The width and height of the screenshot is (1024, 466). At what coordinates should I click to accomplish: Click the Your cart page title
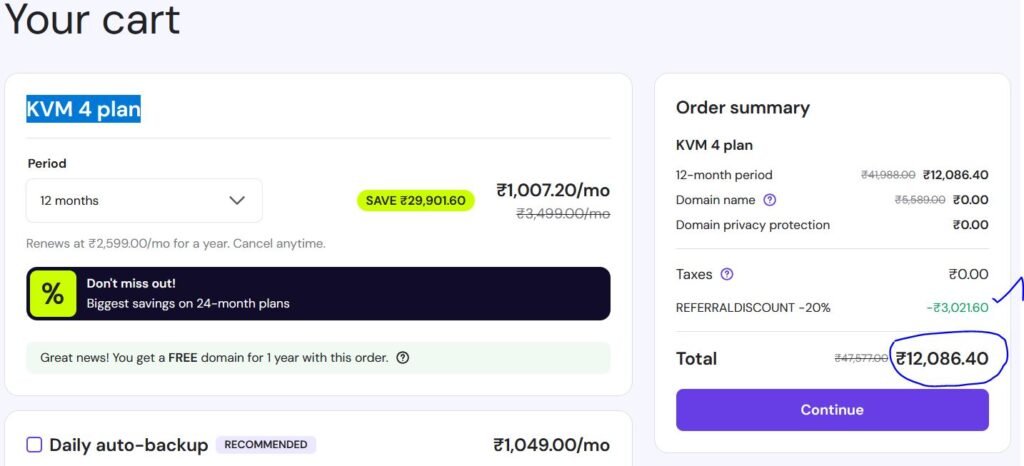pyautogui.click(x=92, y=20)
